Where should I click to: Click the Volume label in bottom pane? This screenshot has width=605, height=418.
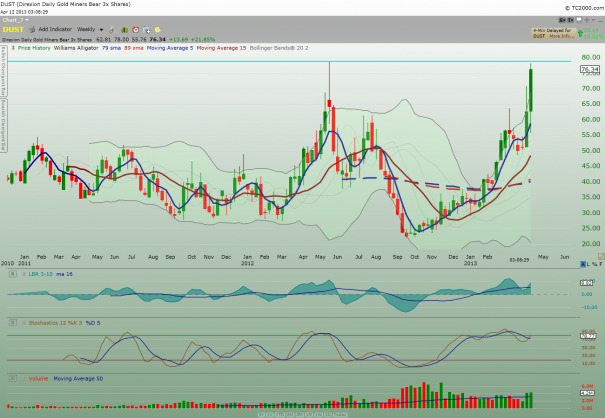(x=38, y=379)
